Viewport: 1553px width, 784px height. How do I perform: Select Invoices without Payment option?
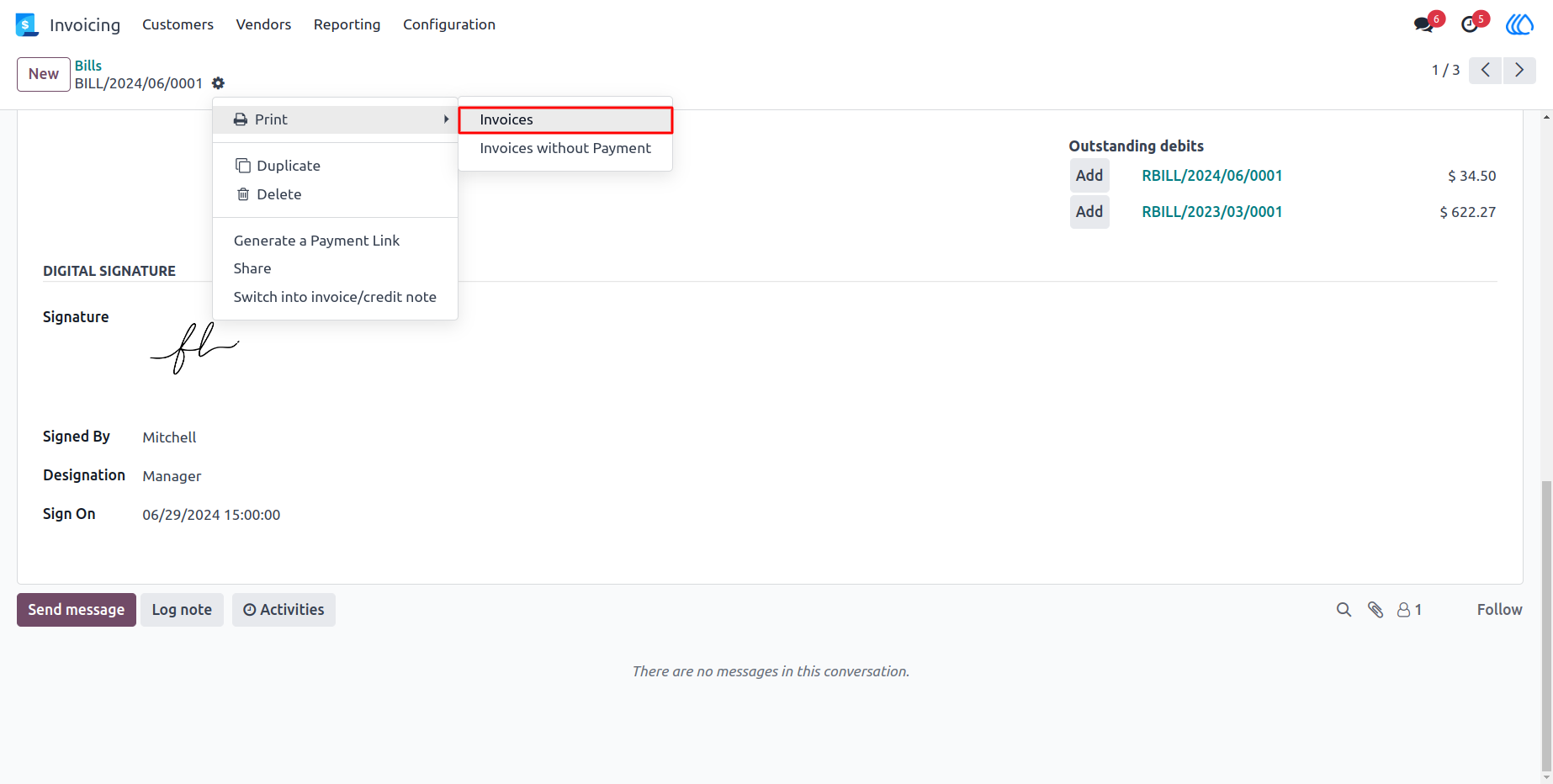tap(565, 148)
